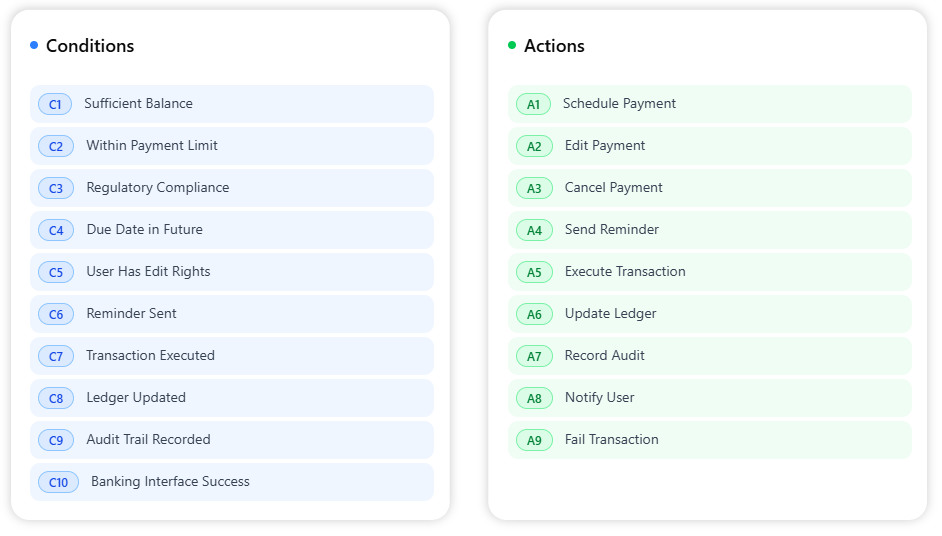Viewport: 942px width, 536px height.
Task: Select the Edit Payment action row
Action: [x=710, y=146]
